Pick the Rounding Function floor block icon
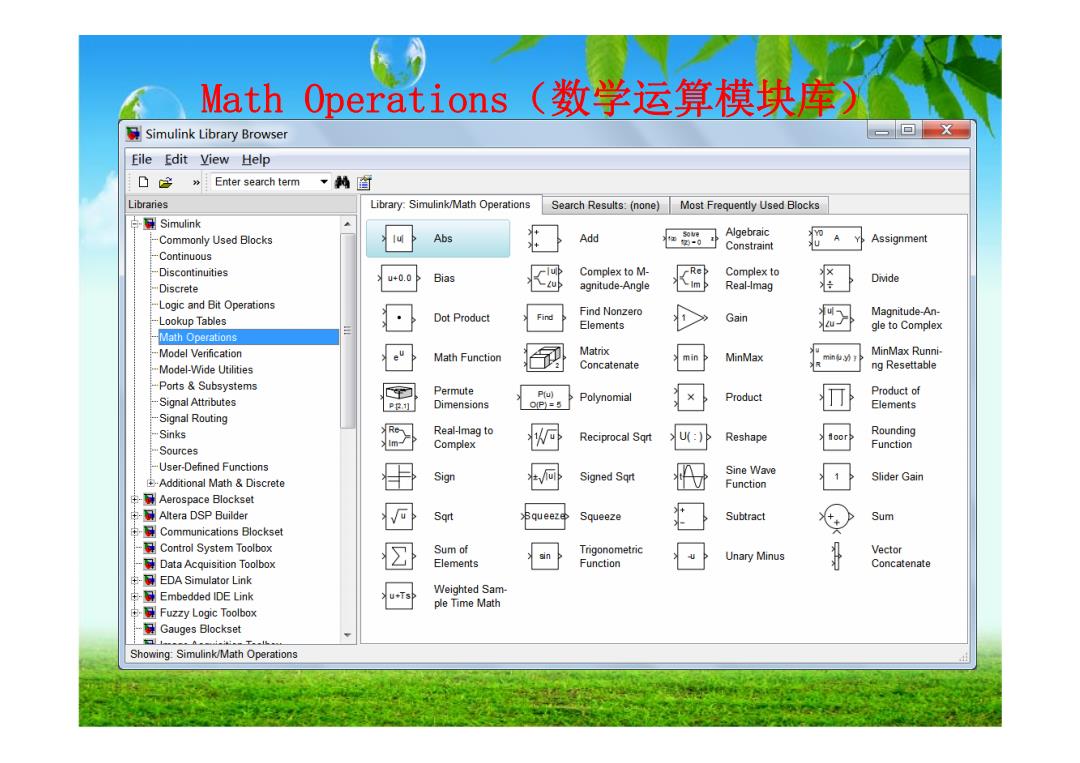Viewport: 1080px width, 763px height. pos(836,437)
